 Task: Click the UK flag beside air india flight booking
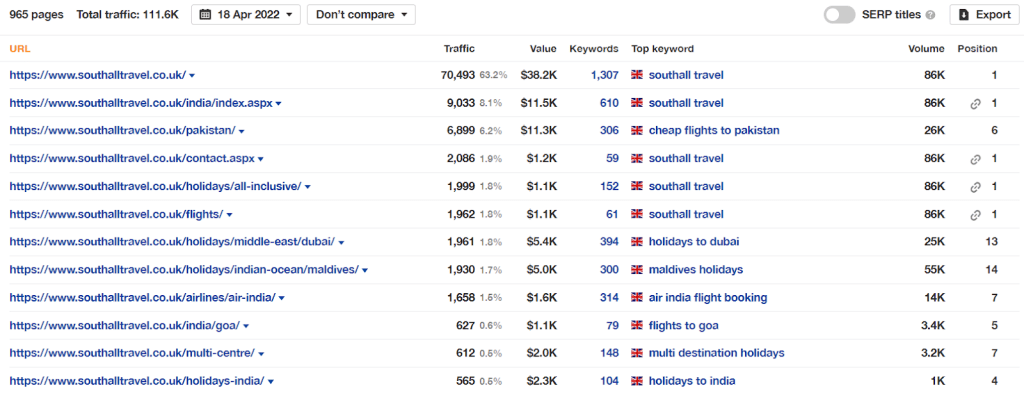[637, 298]
